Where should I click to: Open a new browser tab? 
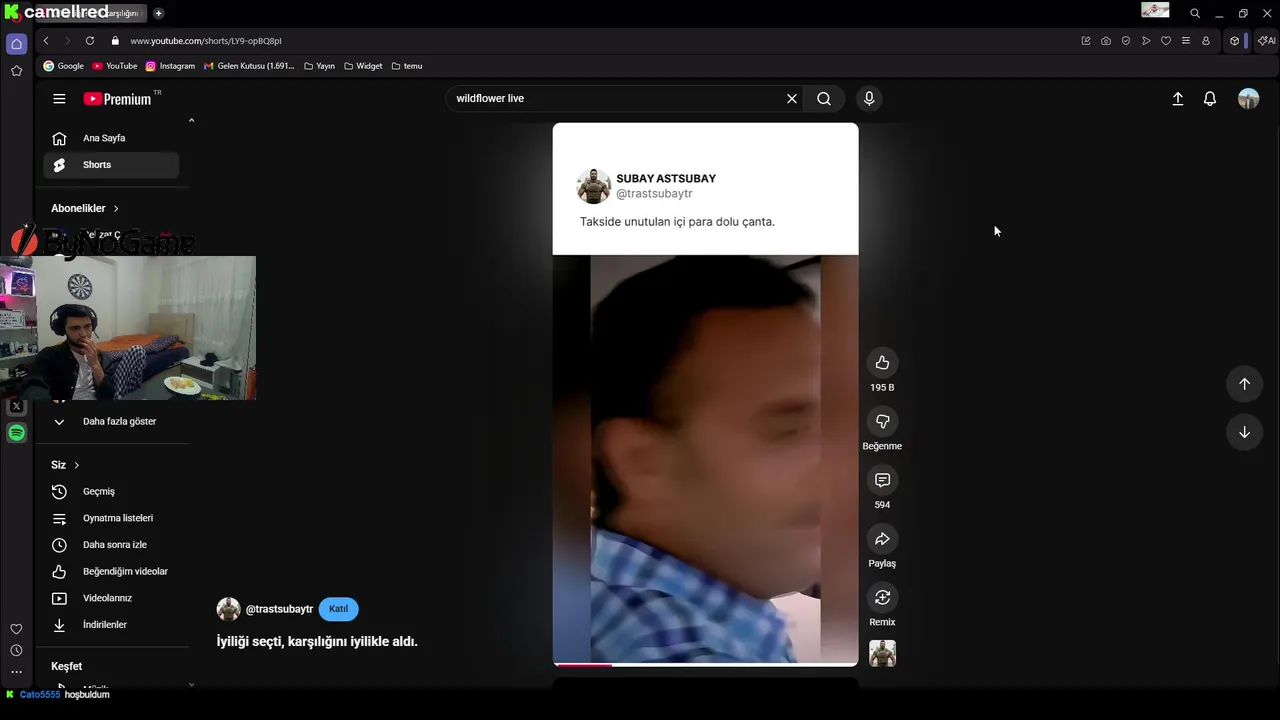(x=158, y=13)
